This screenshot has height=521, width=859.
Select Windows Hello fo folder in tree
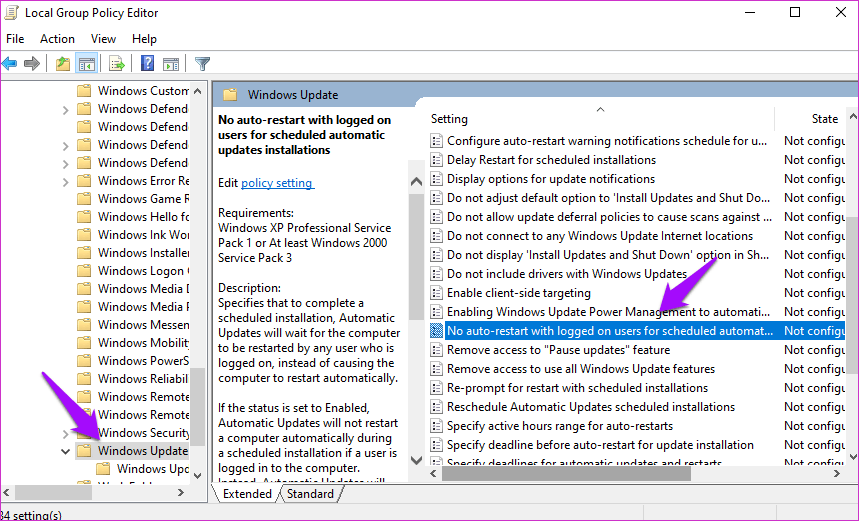click(x=143, y=217)
